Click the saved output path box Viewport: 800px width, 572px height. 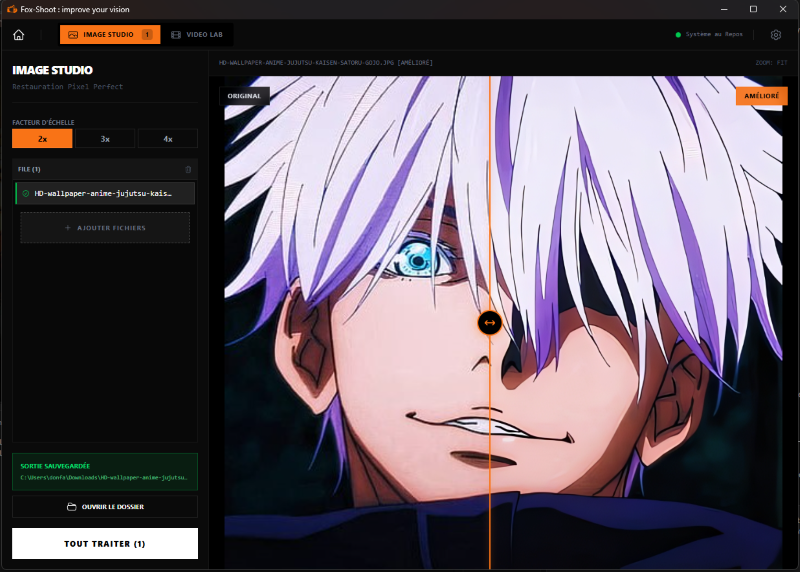tap(105, 472)
